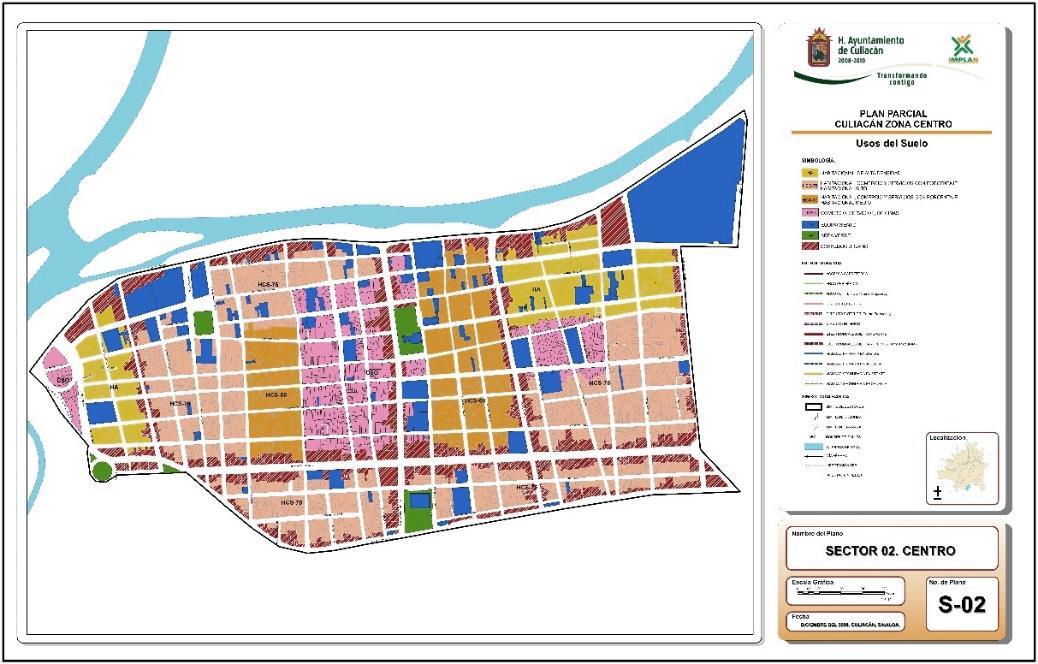Image resolution: width=1038 pixels, height=664 pixels.
Task: Click the Fecha date field box
Action: 845,622
